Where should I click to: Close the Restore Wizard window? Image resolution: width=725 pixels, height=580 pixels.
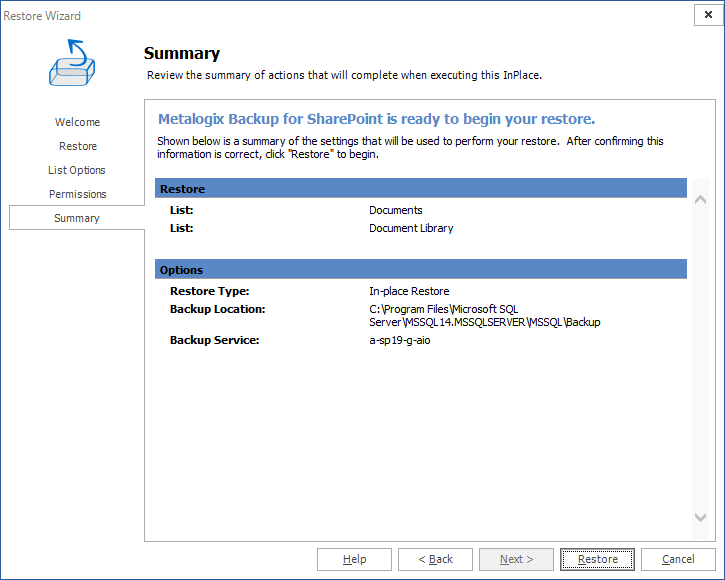pyautogui.click(x=708, y=15)
